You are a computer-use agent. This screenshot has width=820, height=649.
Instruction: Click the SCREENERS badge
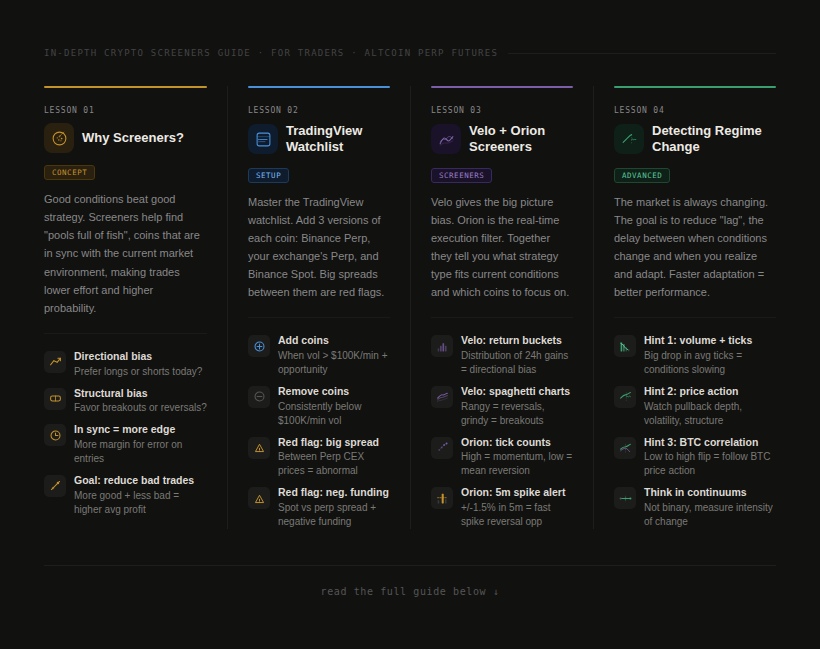pyautogui.click(x=461, y=175)
